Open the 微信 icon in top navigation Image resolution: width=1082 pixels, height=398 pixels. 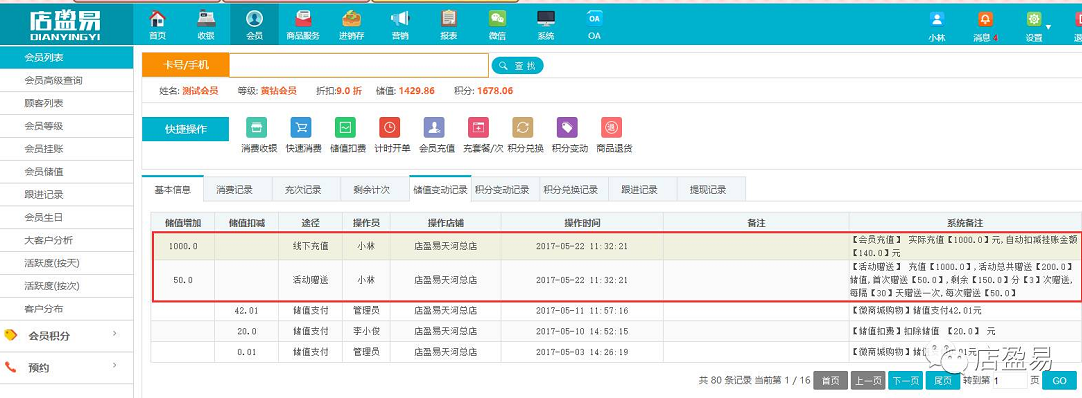[x=497, y=19]
